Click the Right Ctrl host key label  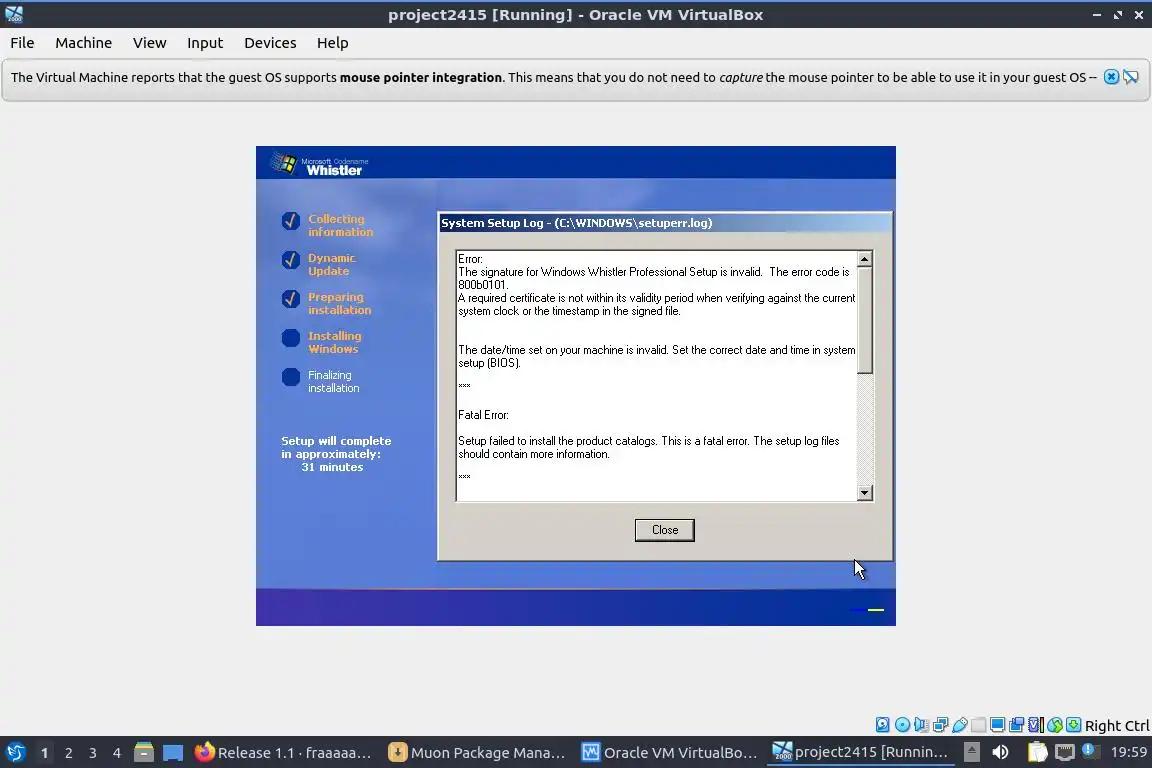1117,725
